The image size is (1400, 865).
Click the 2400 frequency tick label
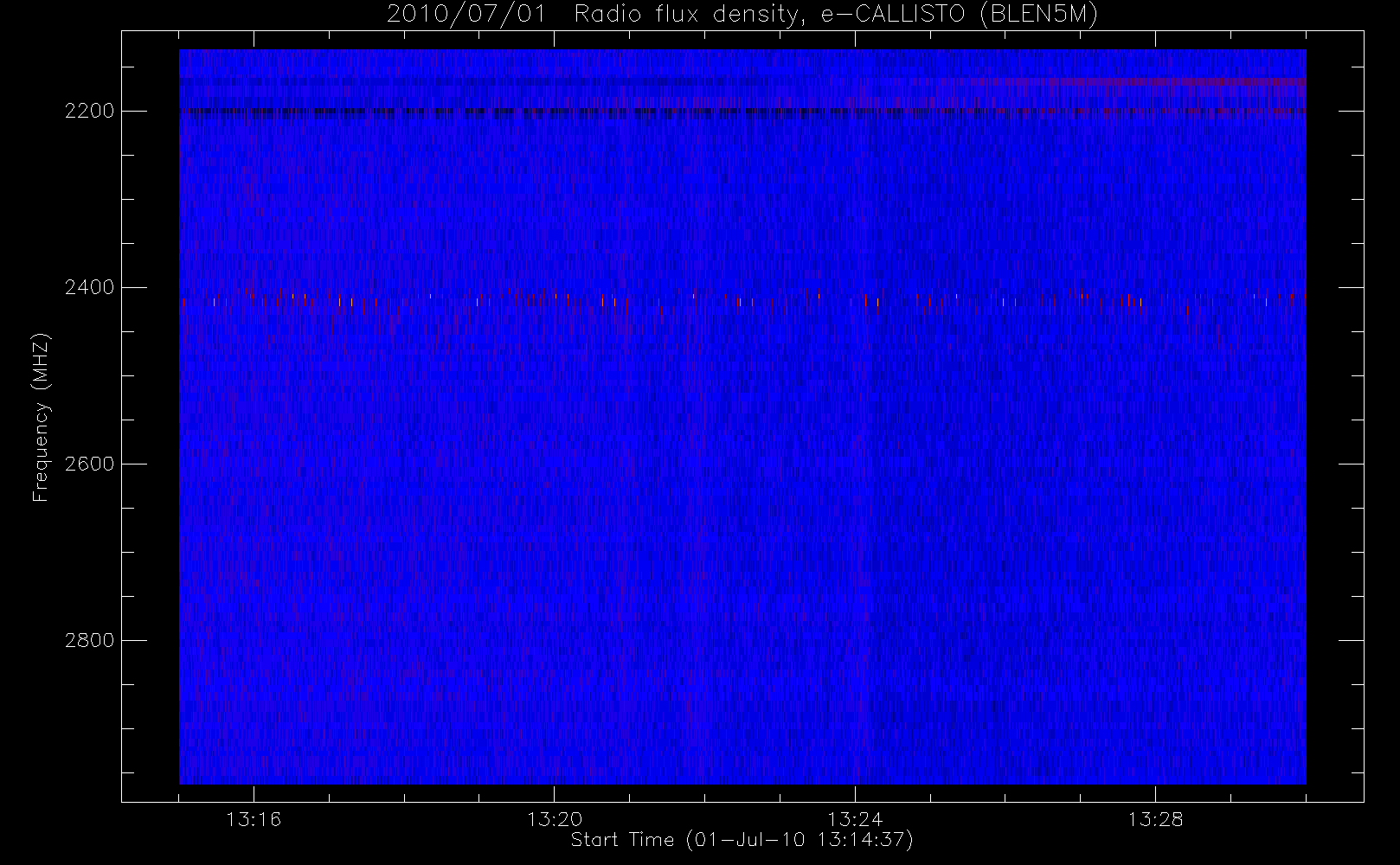point(89,287)
